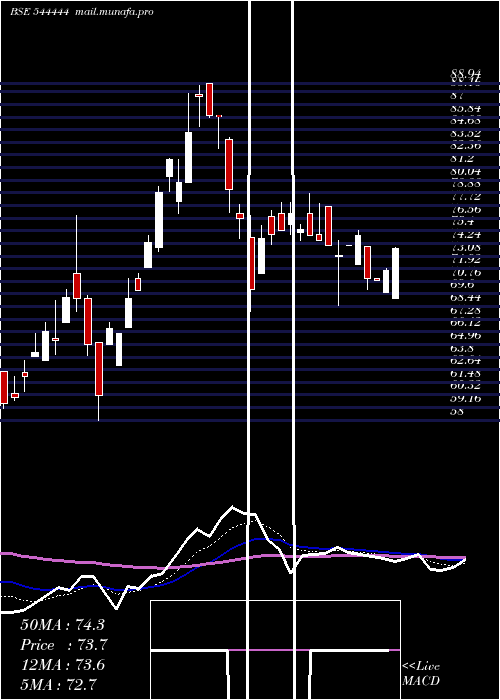Viewport: 500px width, 700px height.
Task: Click the '<<Live MACD' label
Action: [421, 674]
